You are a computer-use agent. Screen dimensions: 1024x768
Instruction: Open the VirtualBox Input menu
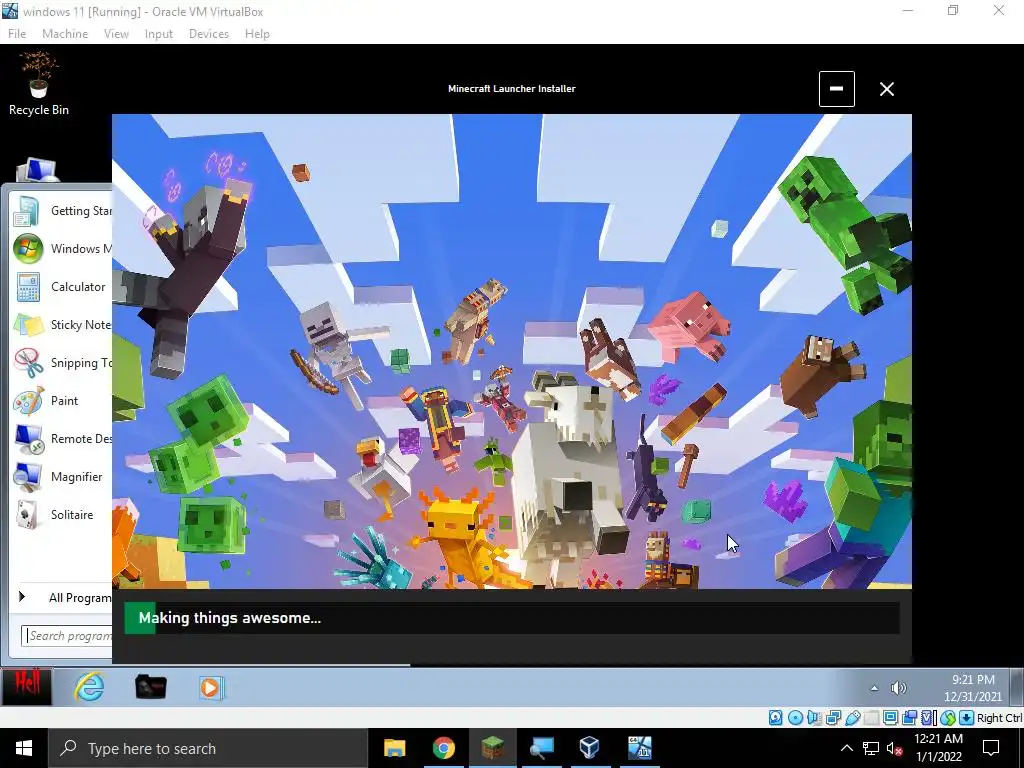(159, 33)
